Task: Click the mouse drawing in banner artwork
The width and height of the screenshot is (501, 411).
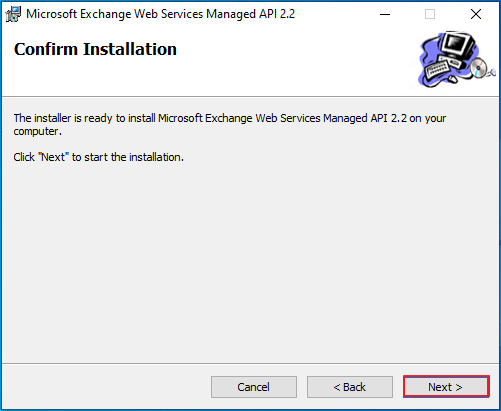Action: [x=452, y=79]
